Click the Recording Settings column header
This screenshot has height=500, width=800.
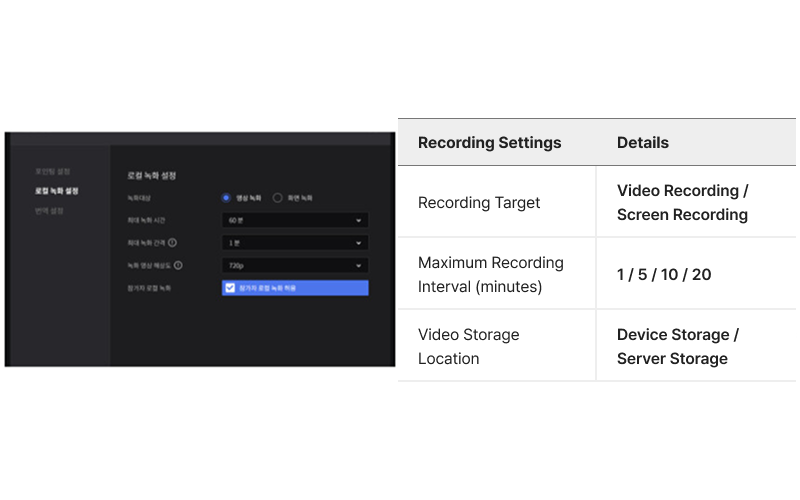489,143
